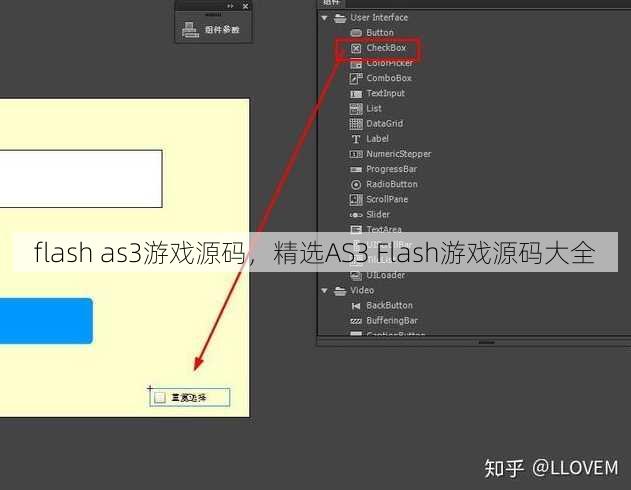Click the CheckBox component icon
Screen dimensions: 631x490
[356, 48]
